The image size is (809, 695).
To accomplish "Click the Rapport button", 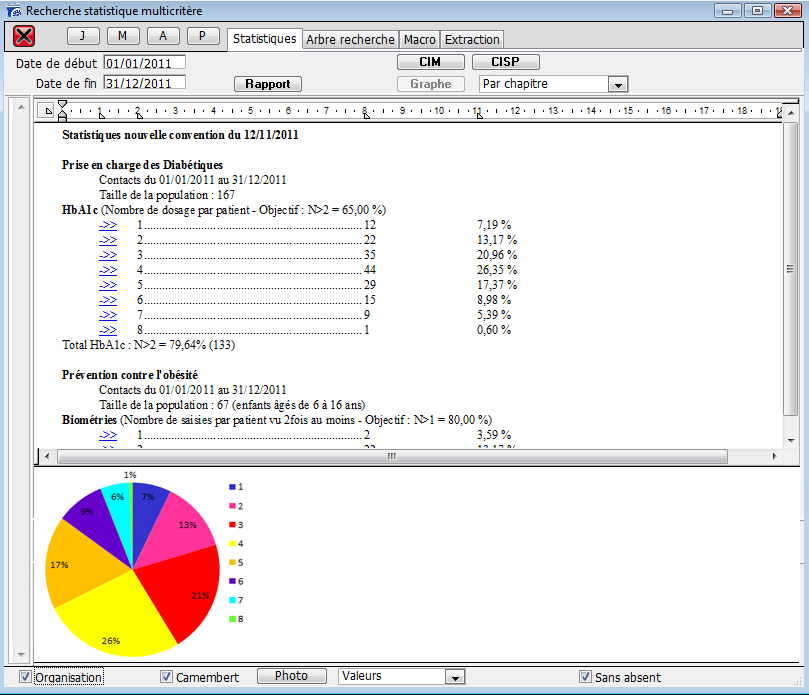I will point(267,84).
